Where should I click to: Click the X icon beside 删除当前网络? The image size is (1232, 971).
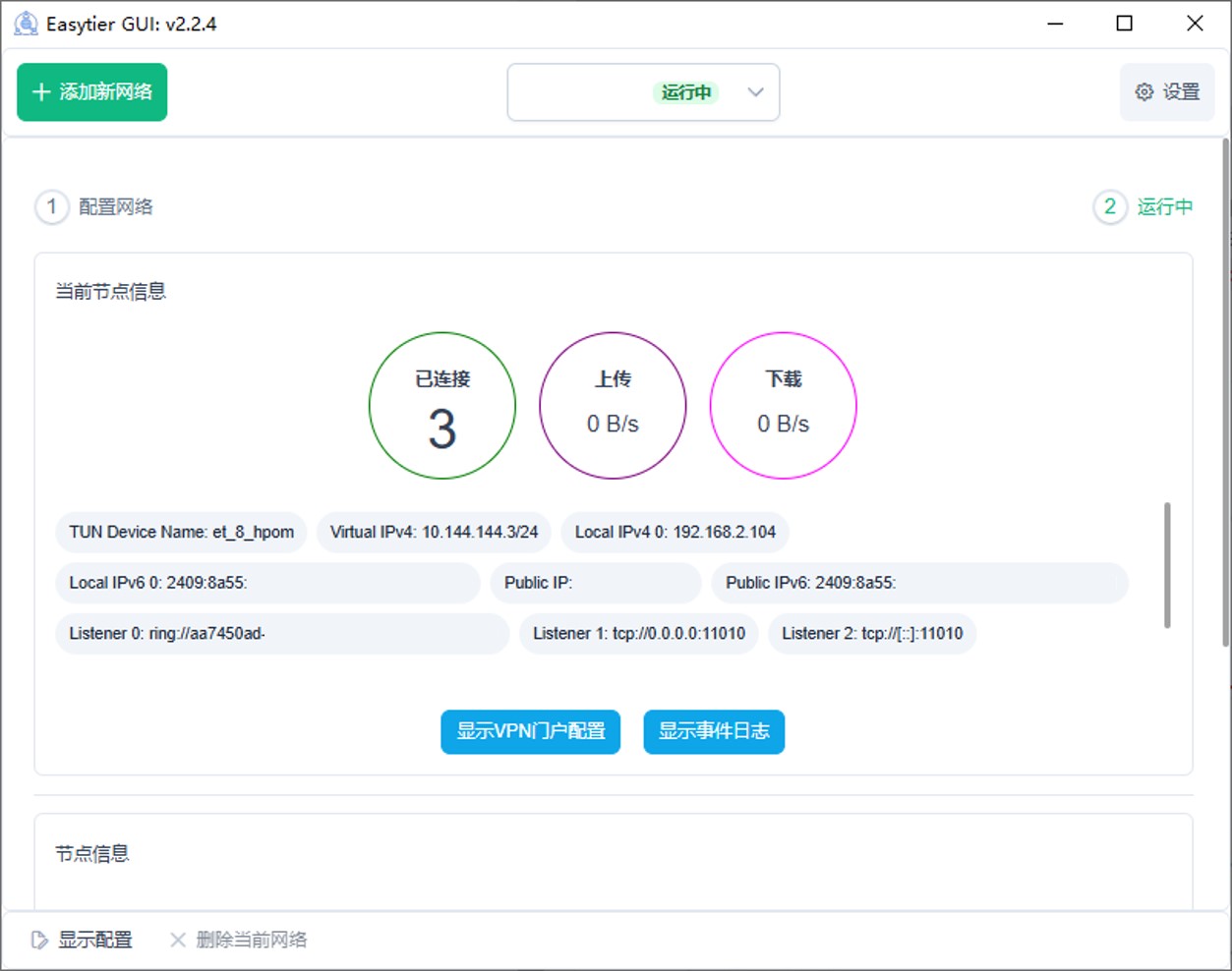coord(178,941)
